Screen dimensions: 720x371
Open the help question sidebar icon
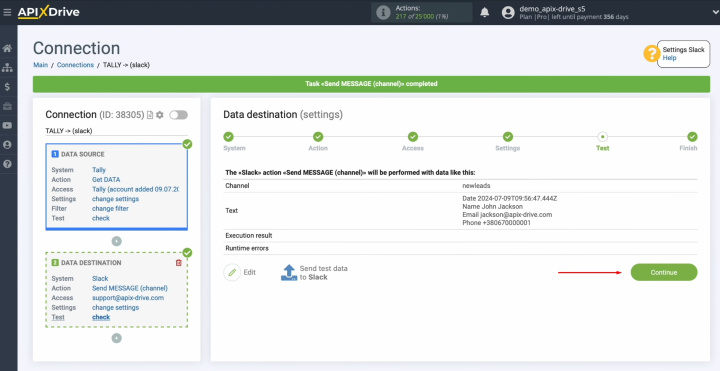(x=7, y=164)
